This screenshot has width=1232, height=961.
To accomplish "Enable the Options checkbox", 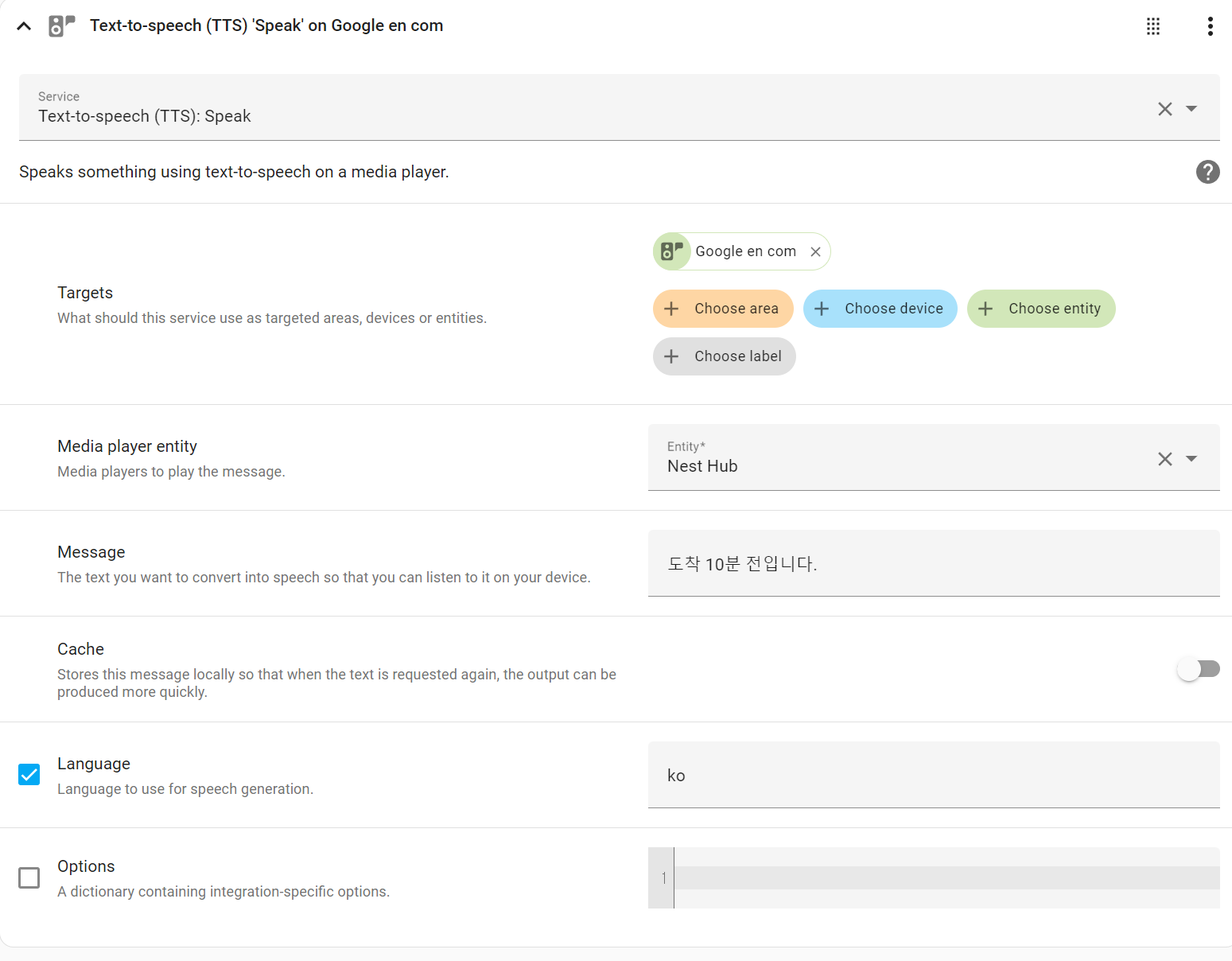I will [29, 877].
